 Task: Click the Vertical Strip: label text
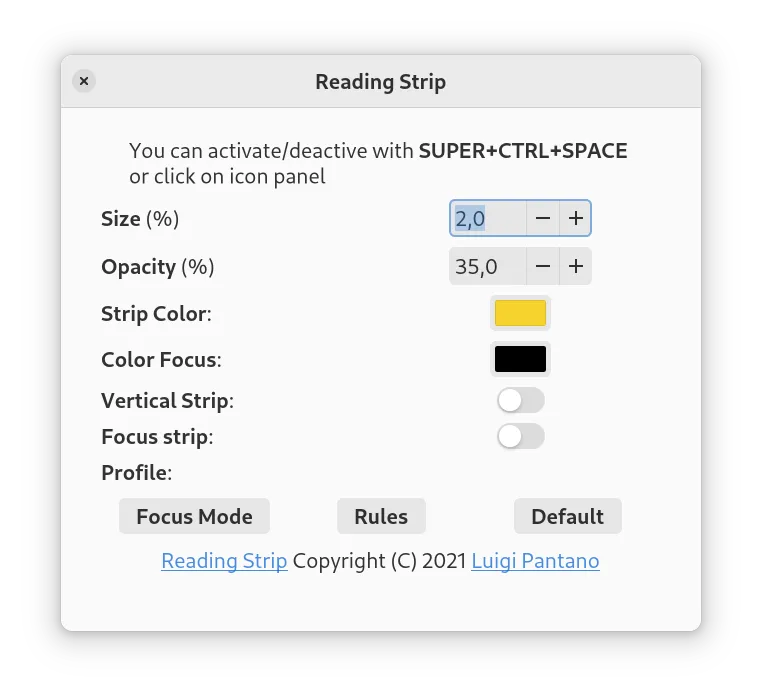point(167,401)
